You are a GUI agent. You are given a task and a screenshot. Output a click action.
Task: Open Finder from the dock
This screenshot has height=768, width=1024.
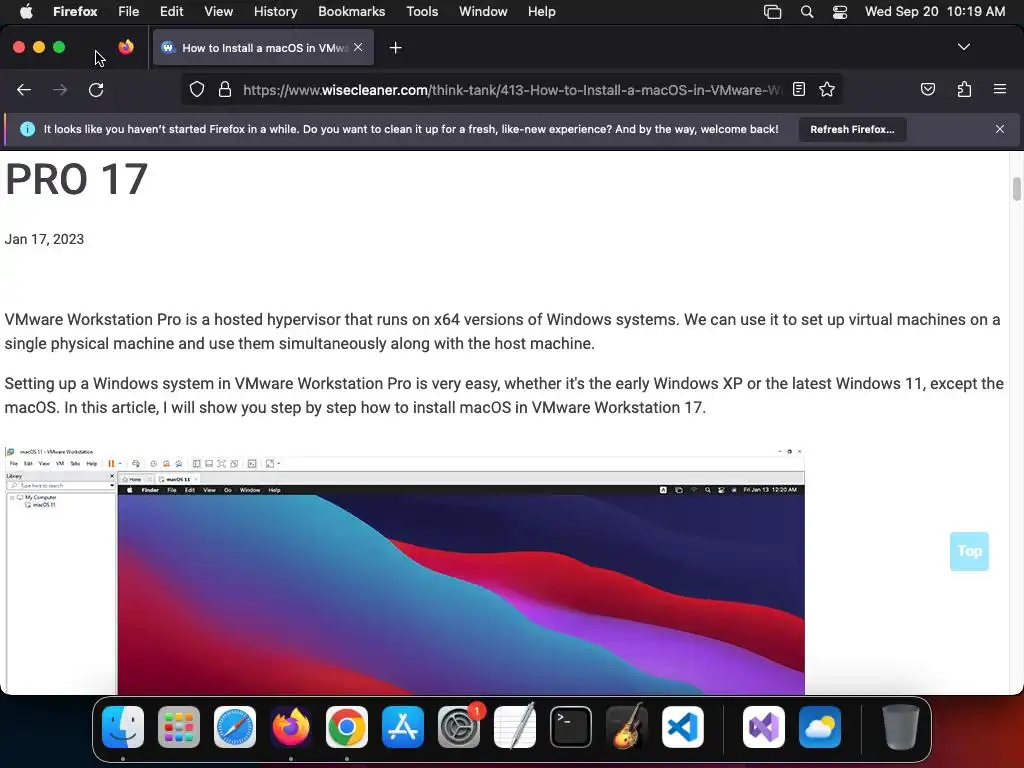123,727
